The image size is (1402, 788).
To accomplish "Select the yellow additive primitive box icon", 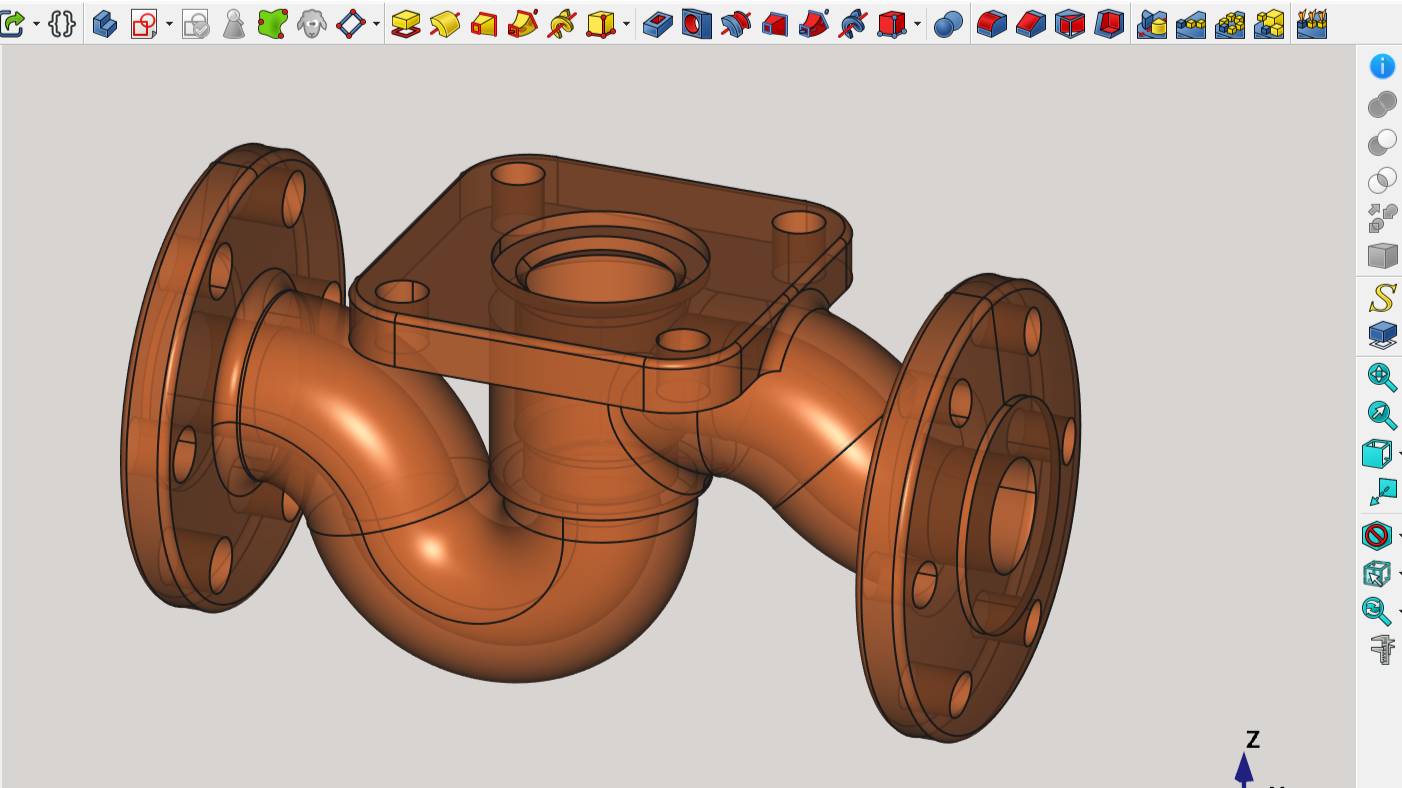I will (x=601, y=23).
